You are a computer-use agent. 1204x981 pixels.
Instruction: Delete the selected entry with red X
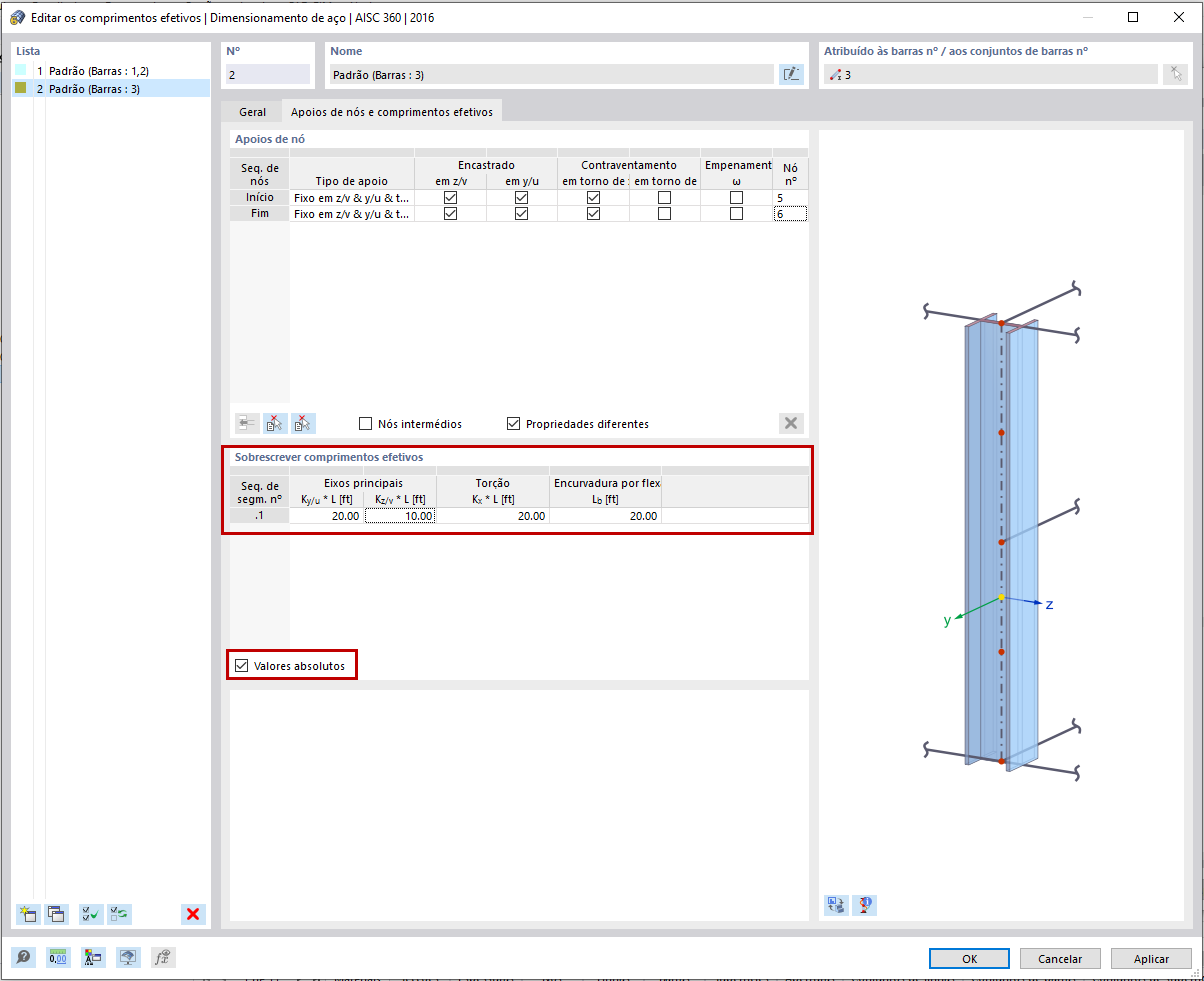pyautogui.click(x=194, y=913)
